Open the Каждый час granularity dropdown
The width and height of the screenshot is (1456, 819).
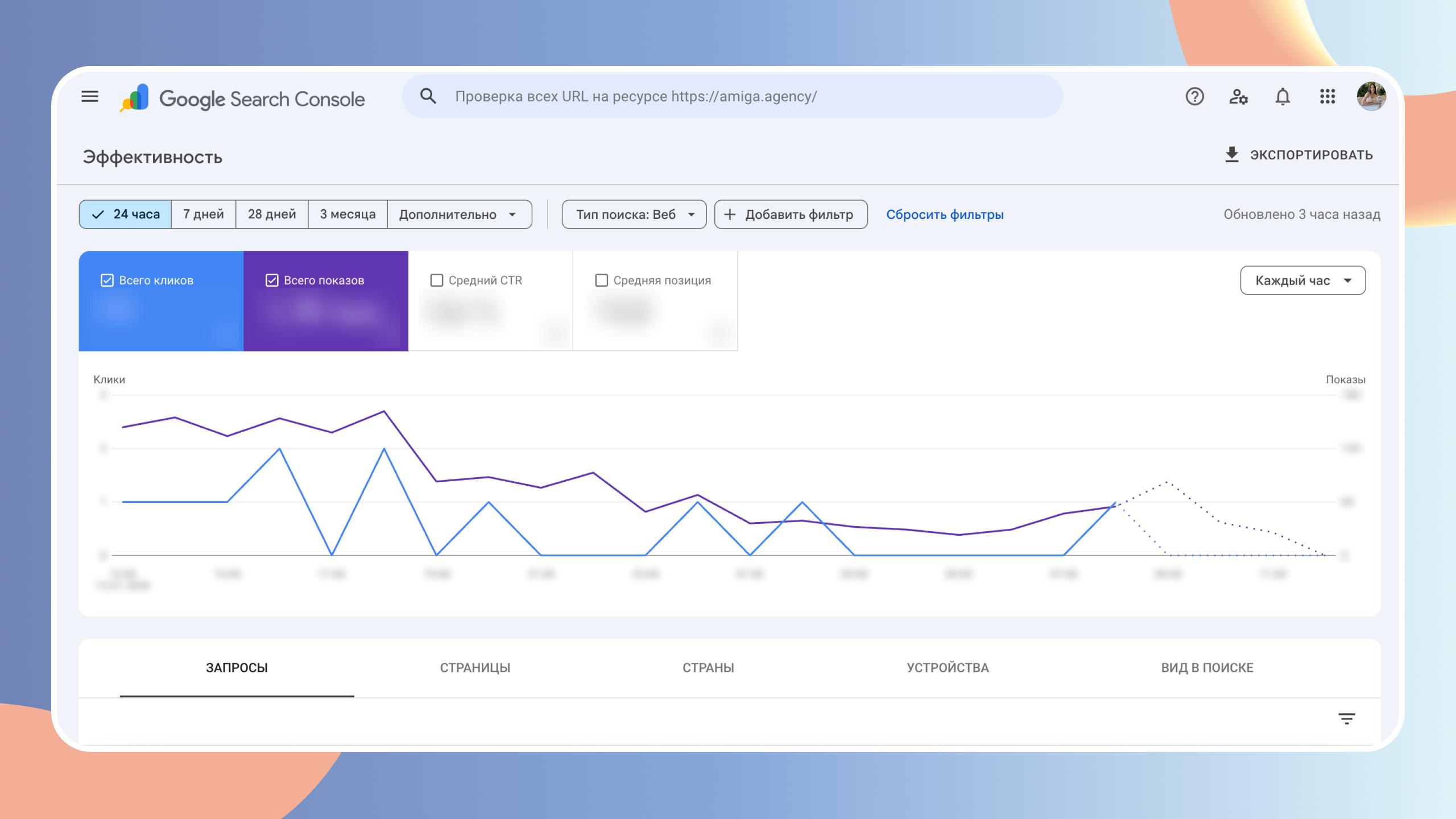(1302, 280)
